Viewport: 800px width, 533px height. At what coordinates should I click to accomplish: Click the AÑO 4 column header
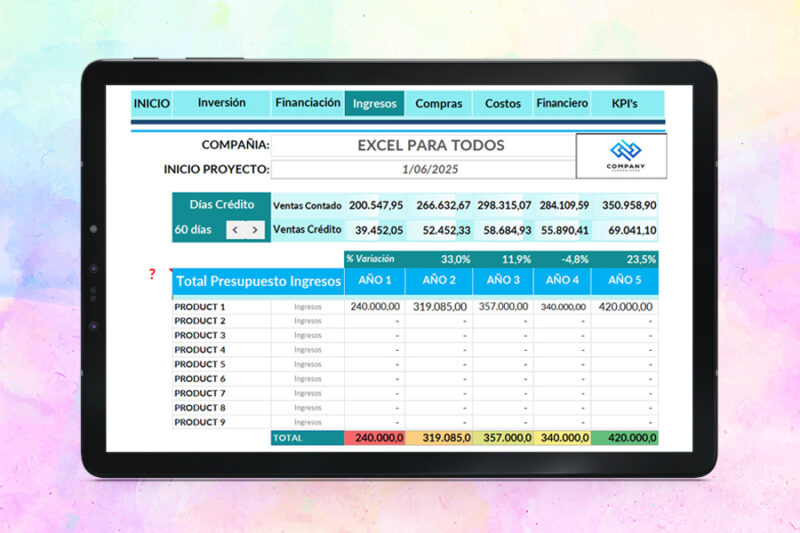coord(562,281)
